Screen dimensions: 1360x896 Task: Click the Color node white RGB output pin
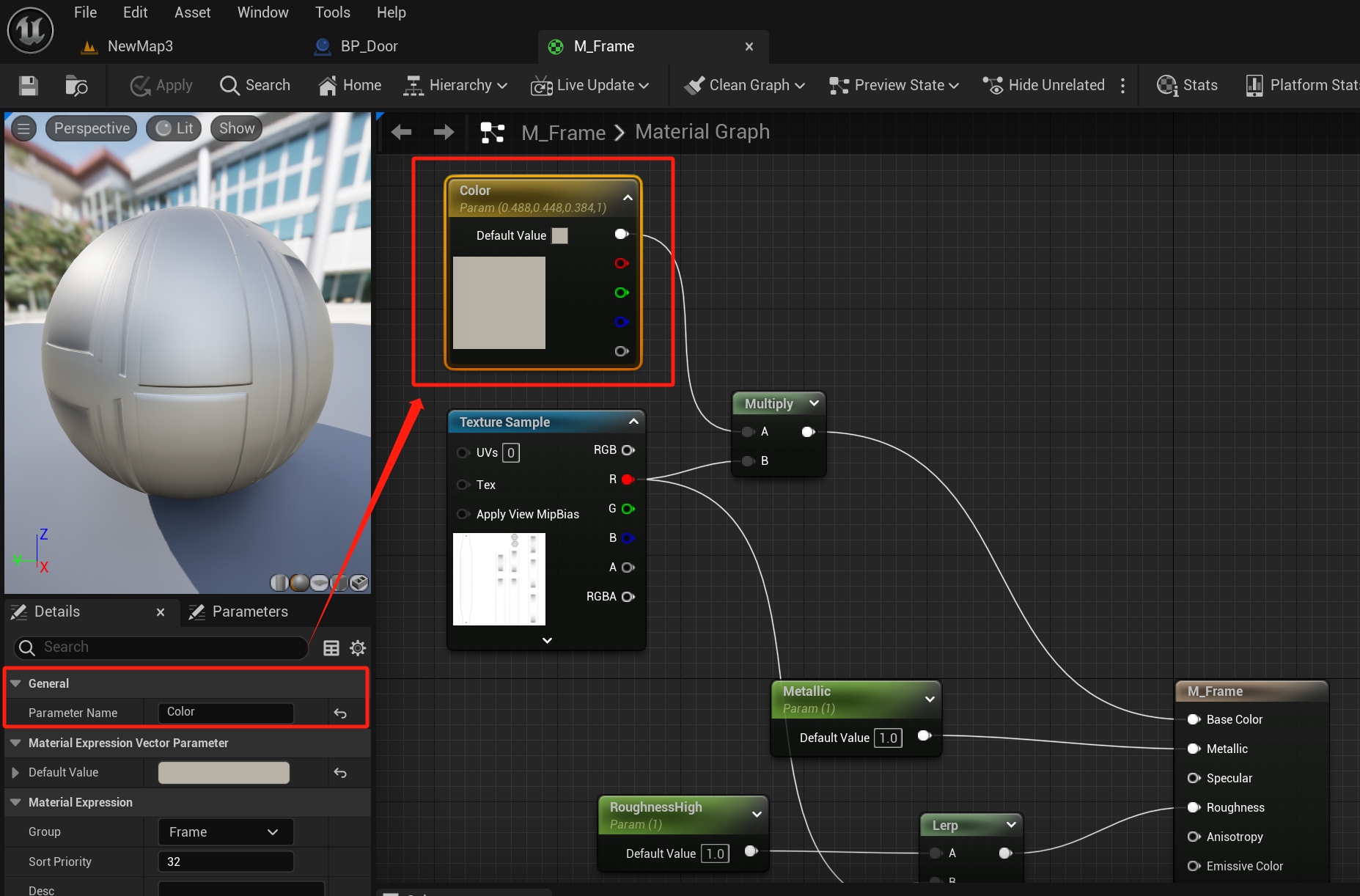pos(622,234)
